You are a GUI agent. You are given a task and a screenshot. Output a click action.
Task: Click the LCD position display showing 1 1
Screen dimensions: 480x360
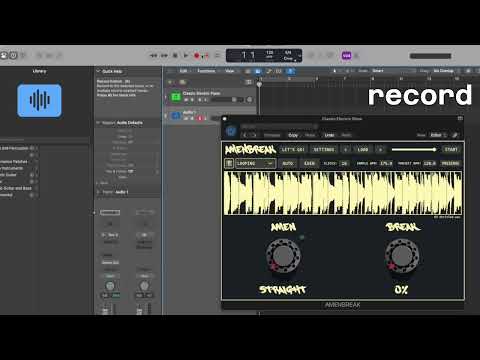(x=248, y=55)
